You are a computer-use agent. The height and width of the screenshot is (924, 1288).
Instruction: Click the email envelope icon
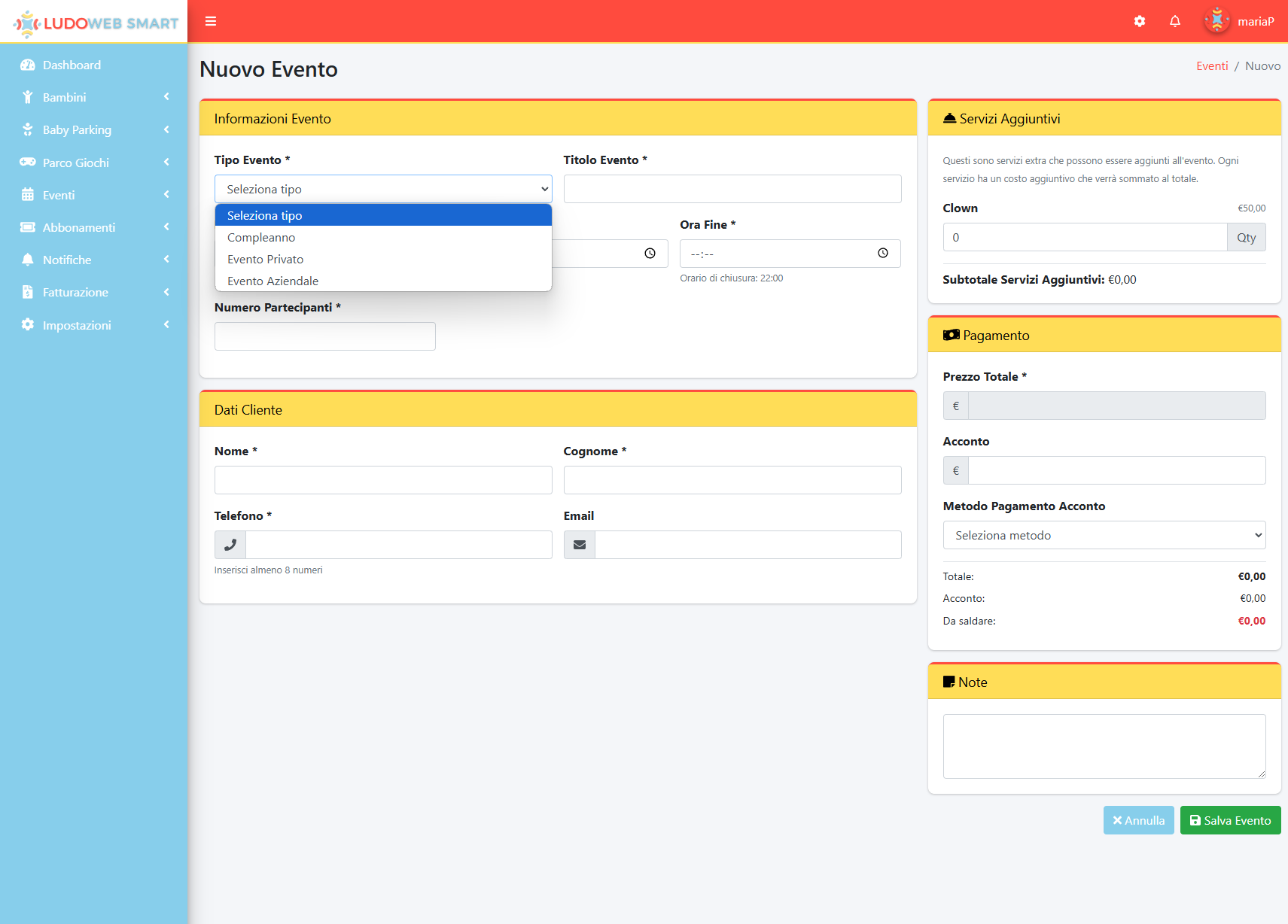point(579,544)
